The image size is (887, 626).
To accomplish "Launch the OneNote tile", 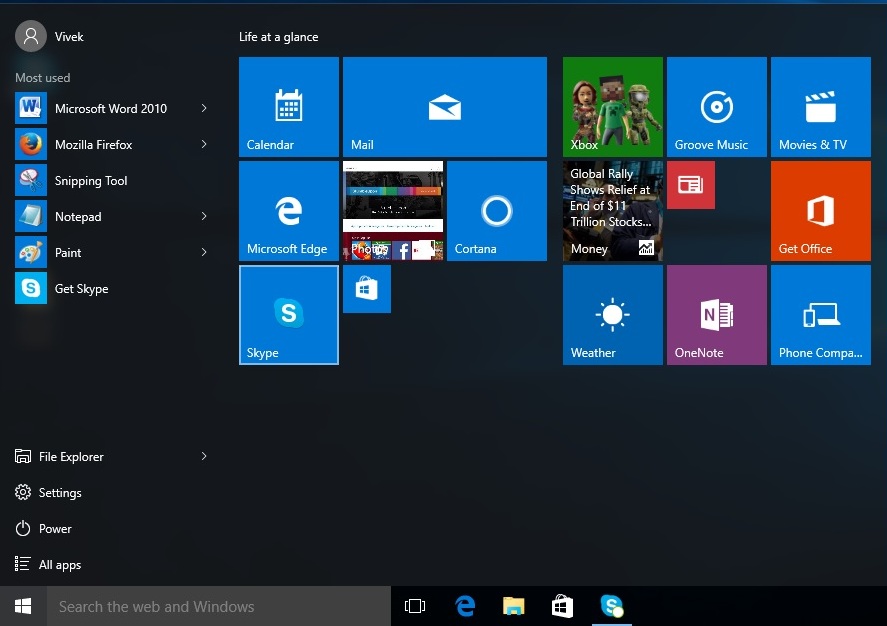I will (717, 315).
